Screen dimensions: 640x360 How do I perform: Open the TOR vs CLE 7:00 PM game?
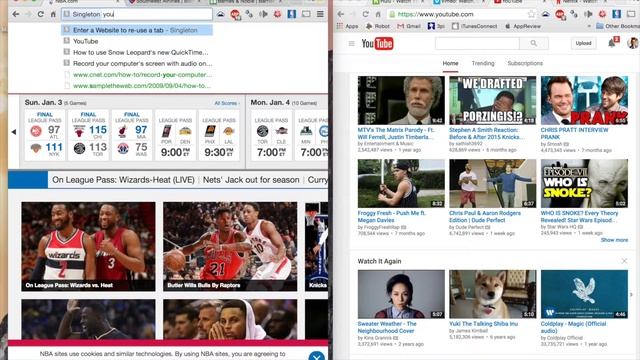click(271, 135)
